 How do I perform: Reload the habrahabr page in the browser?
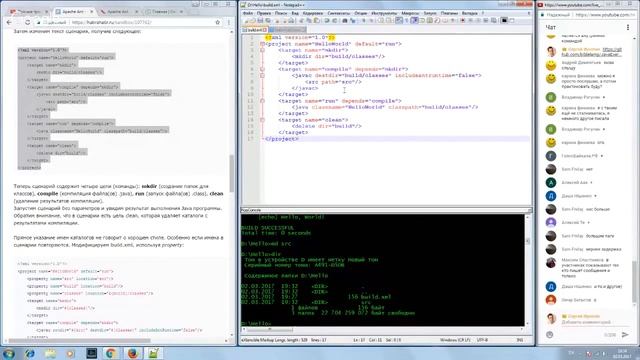point(27,22)
